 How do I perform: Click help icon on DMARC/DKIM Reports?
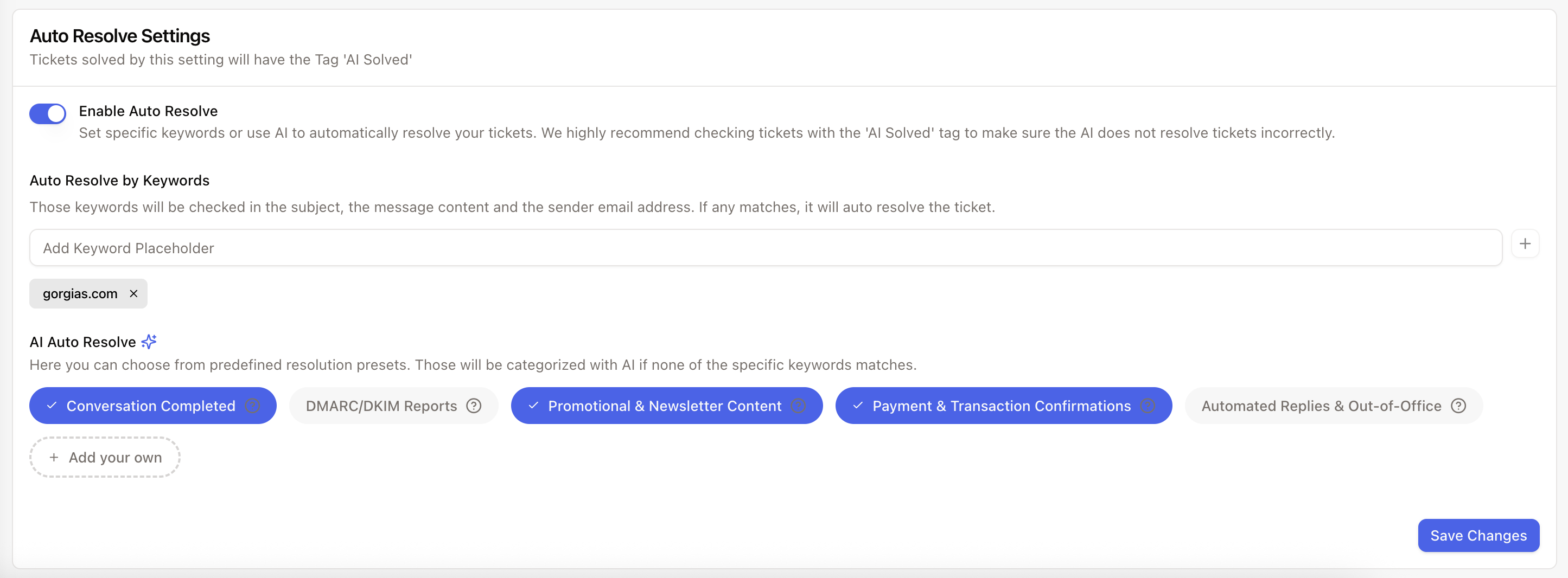click(474, 406)
